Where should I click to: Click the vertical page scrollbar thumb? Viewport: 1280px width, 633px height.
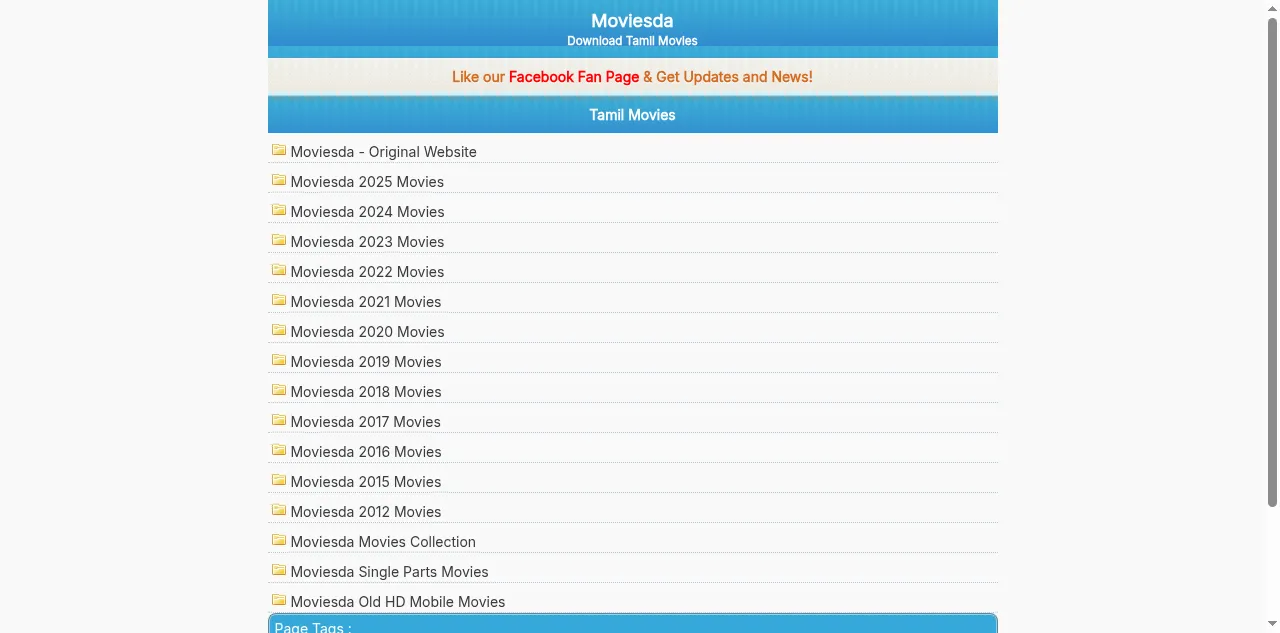click(1272, 262)
